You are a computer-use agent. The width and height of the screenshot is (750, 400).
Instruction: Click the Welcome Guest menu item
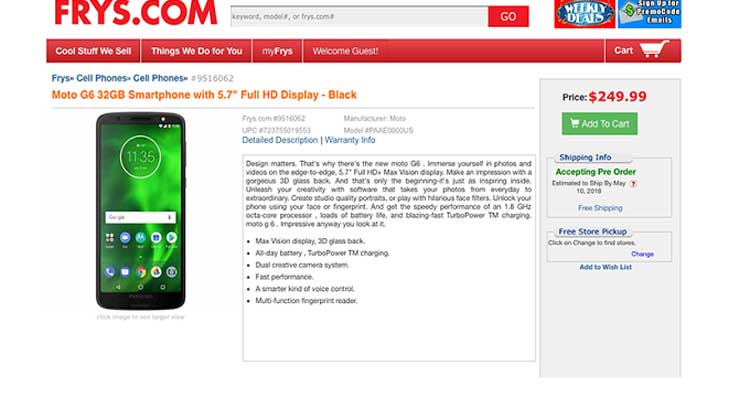point(345,51)
